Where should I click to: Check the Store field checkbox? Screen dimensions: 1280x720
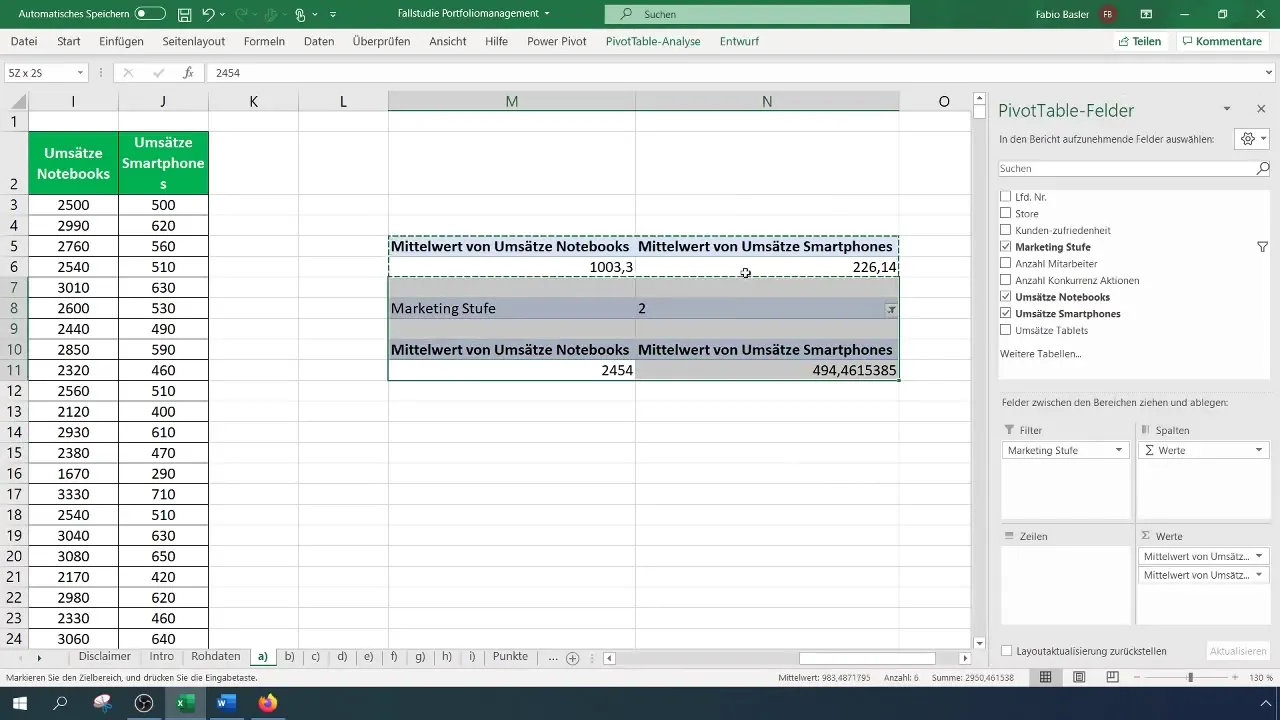[1006, 214]
